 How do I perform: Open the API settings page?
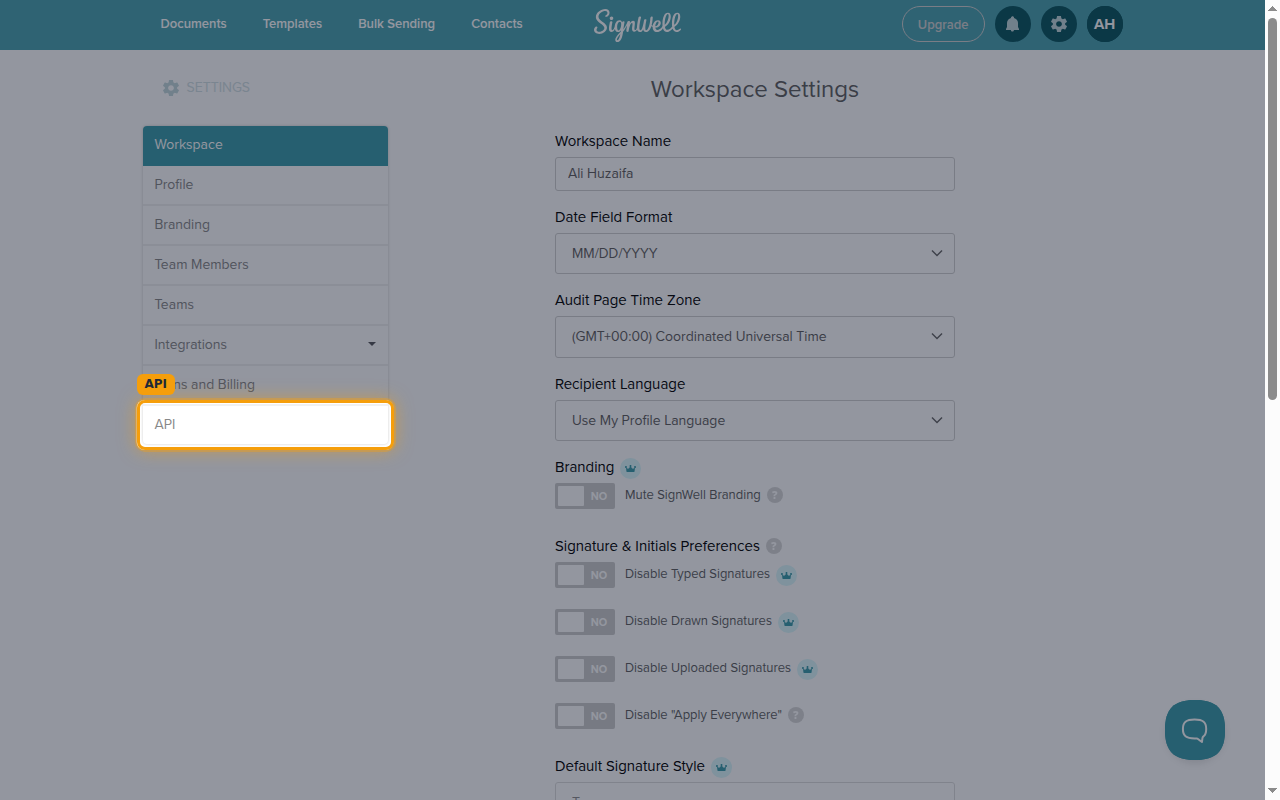point(265,425)
